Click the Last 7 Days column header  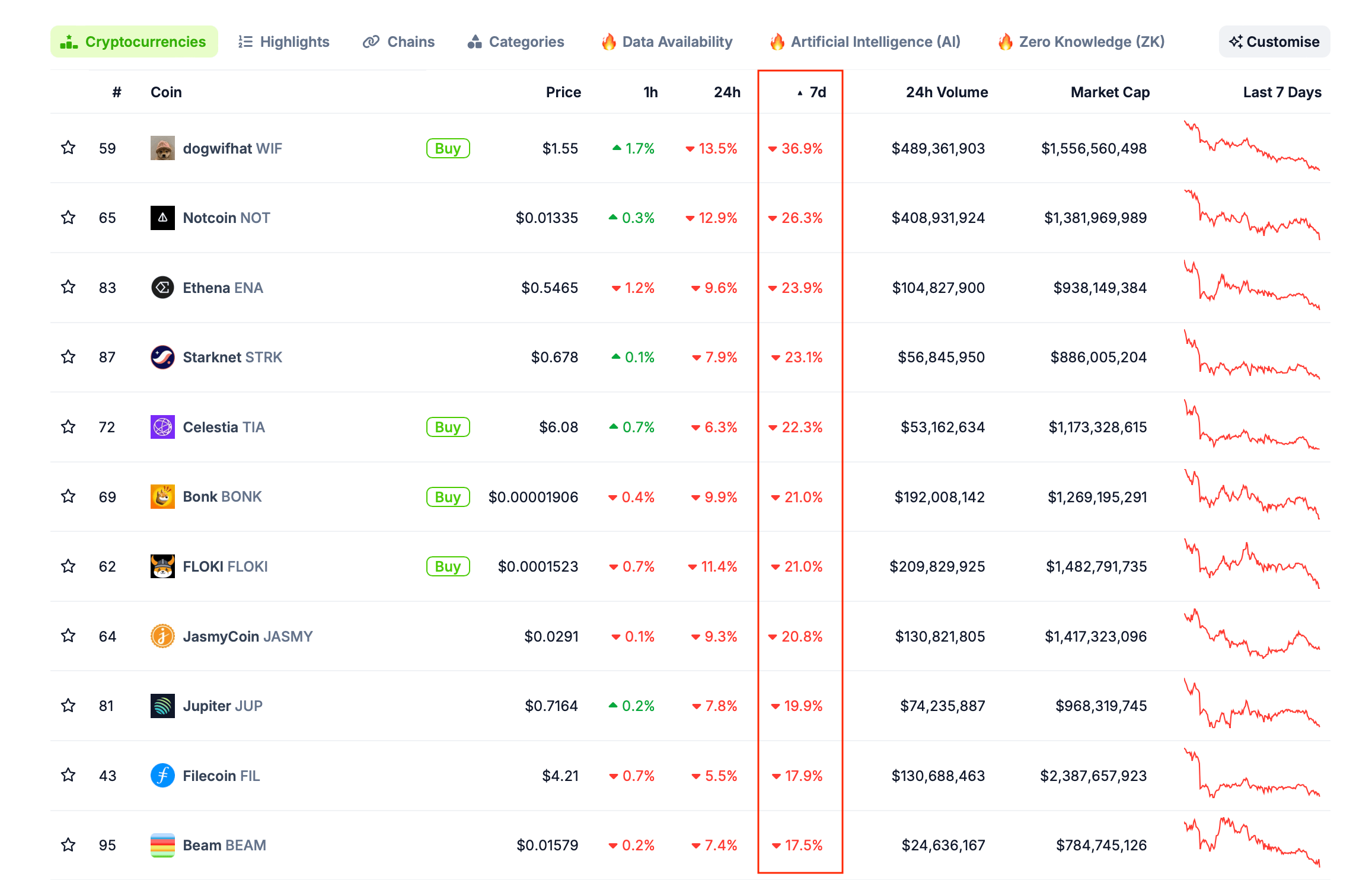[1282, 92]
